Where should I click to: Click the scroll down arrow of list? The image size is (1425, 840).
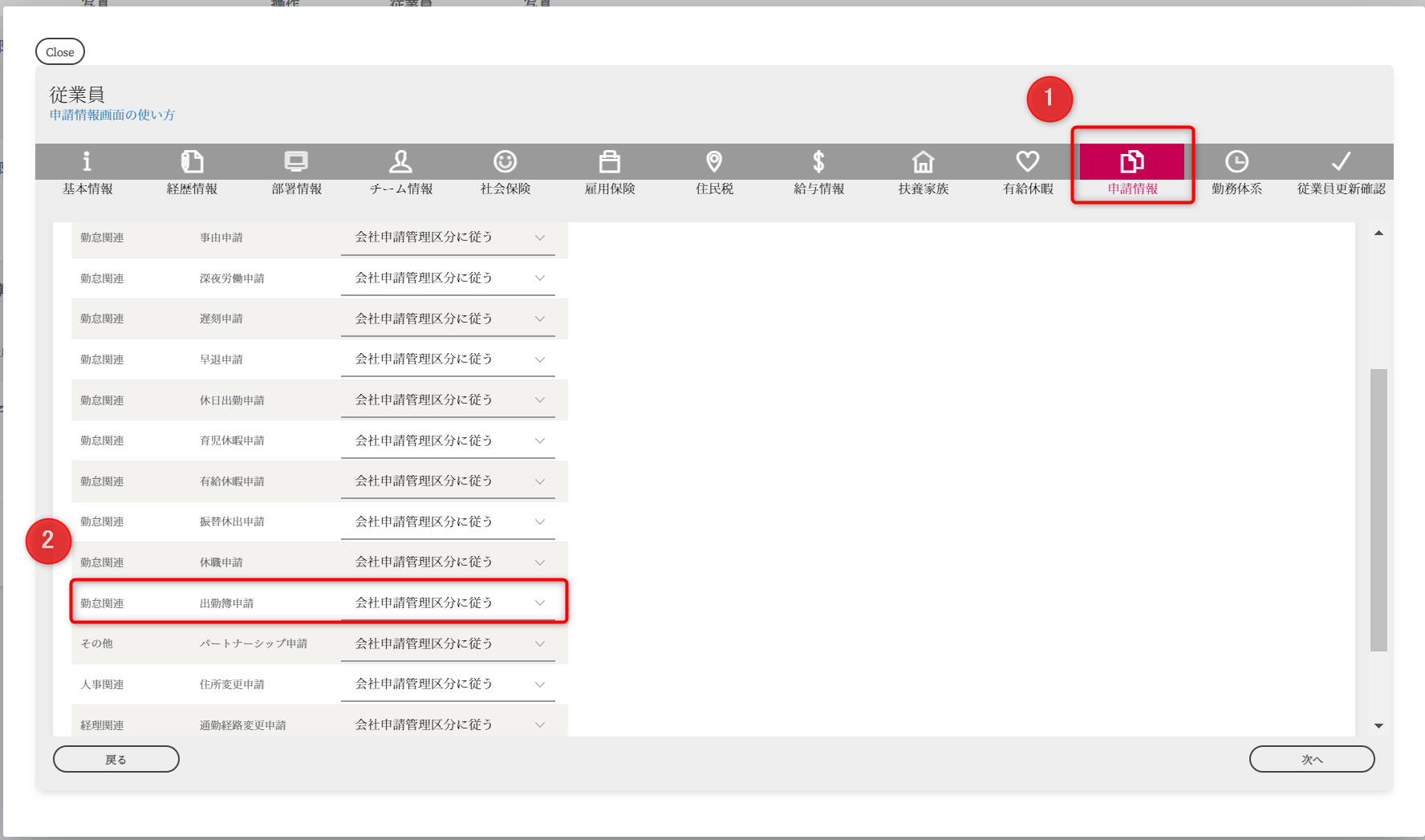pos(1378,725)
